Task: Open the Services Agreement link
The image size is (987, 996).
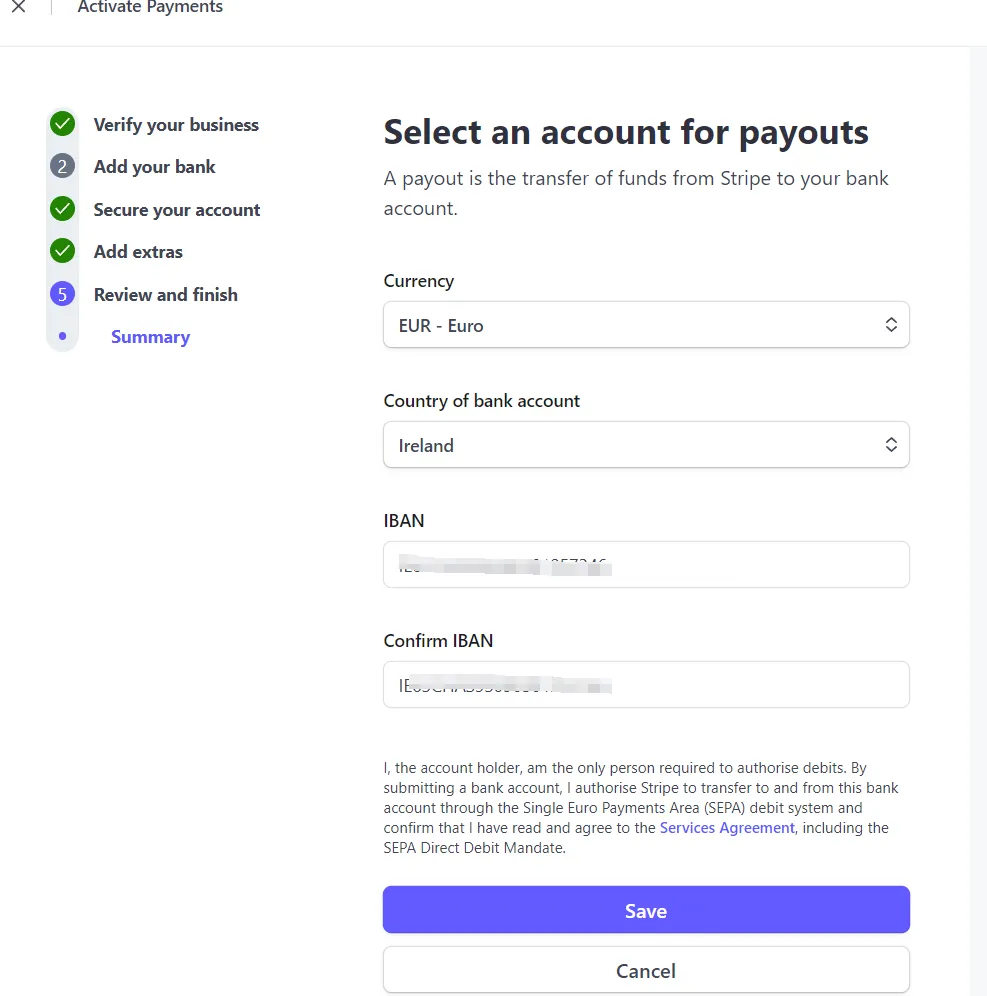Action: [x=727, y=828]
